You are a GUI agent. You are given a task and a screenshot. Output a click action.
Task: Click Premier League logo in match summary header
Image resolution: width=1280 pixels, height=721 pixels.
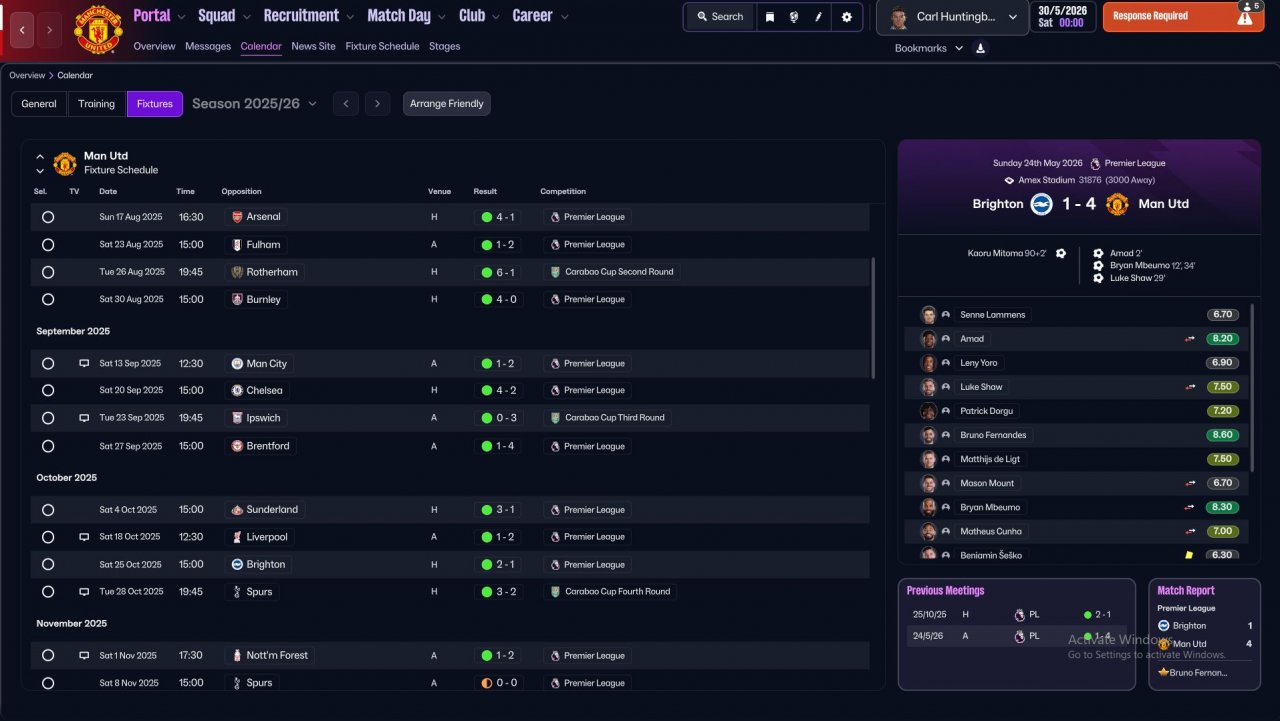click(x=1095, y=163)
